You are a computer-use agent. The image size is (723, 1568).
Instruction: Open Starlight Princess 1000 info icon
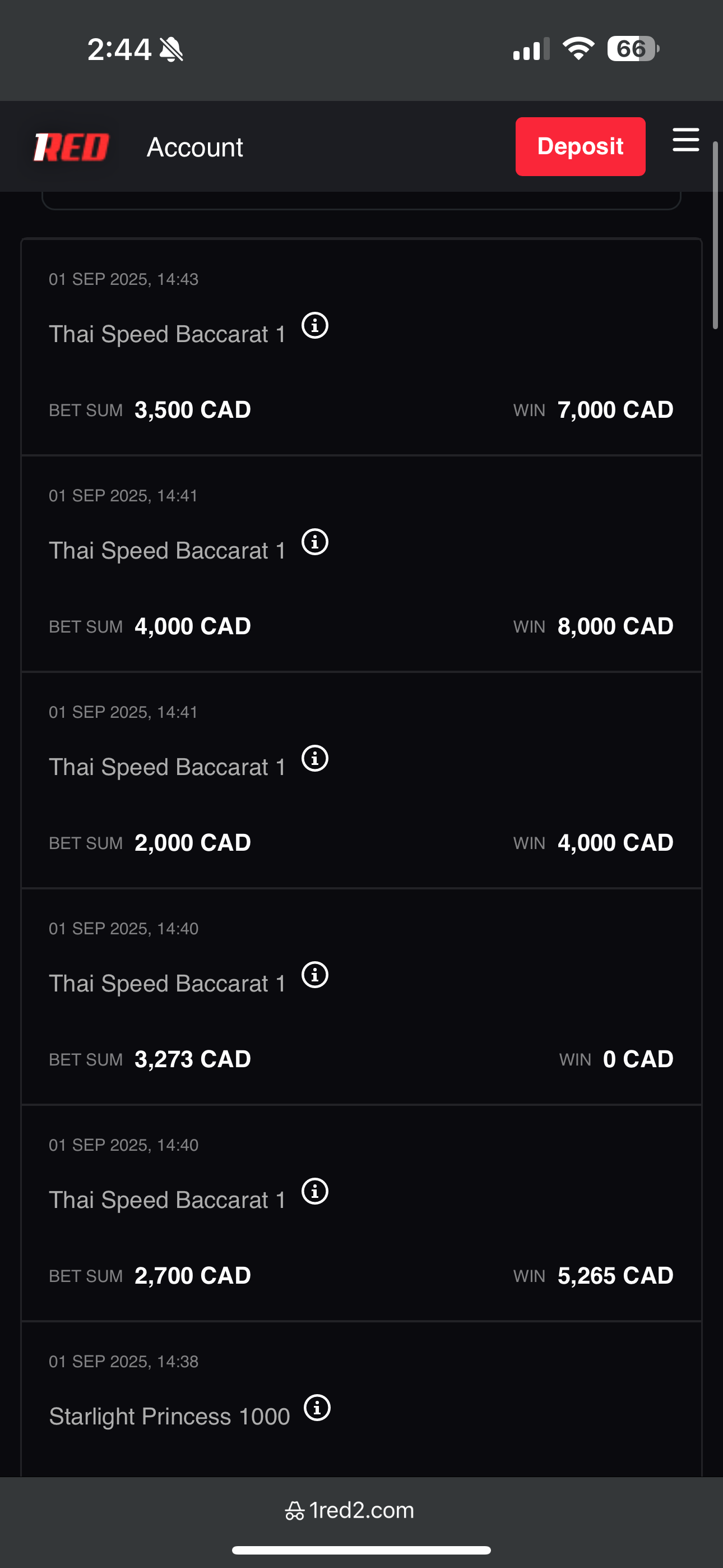point(317,1408)
